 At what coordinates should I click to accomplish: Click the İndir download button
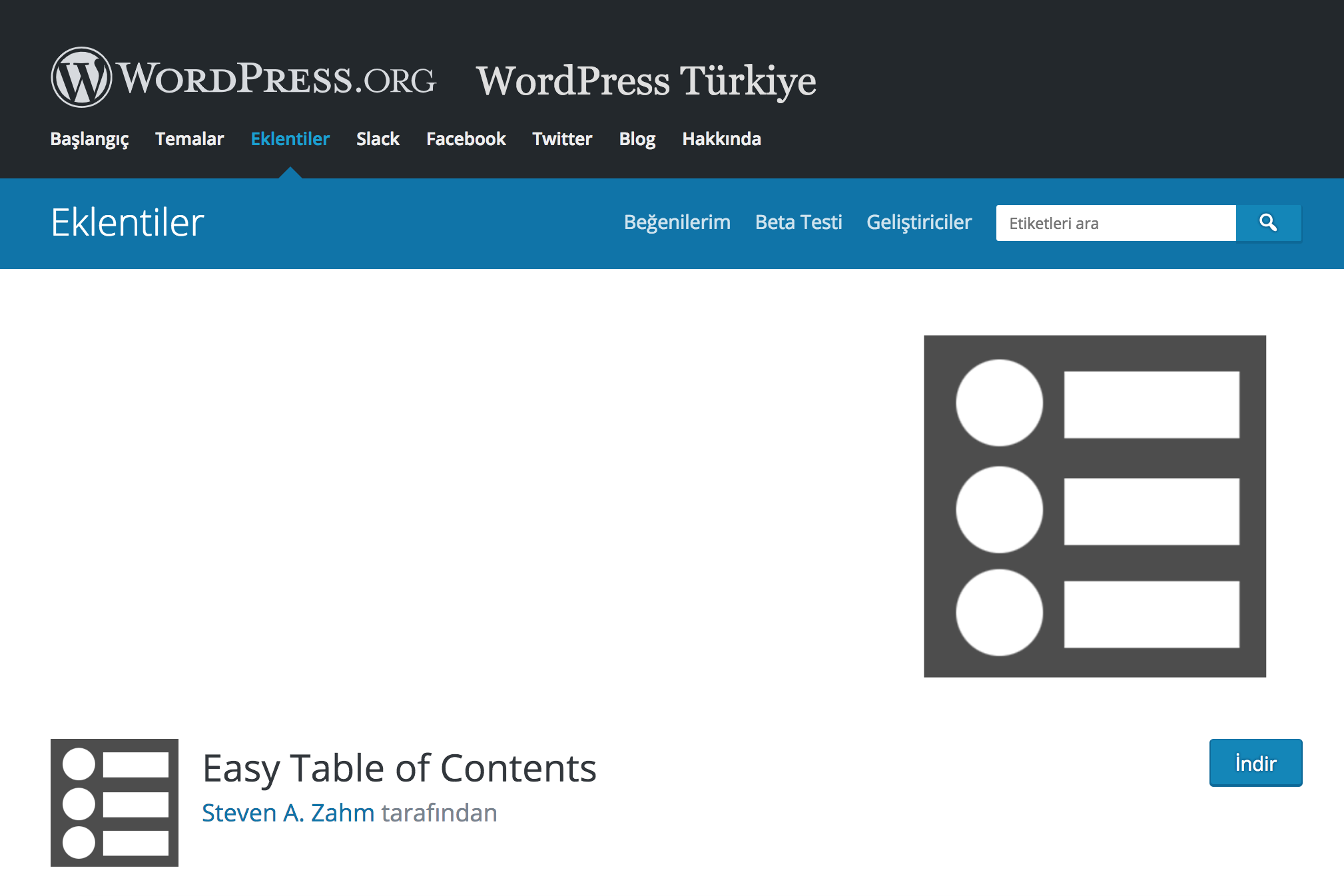tap(1255, 763)
